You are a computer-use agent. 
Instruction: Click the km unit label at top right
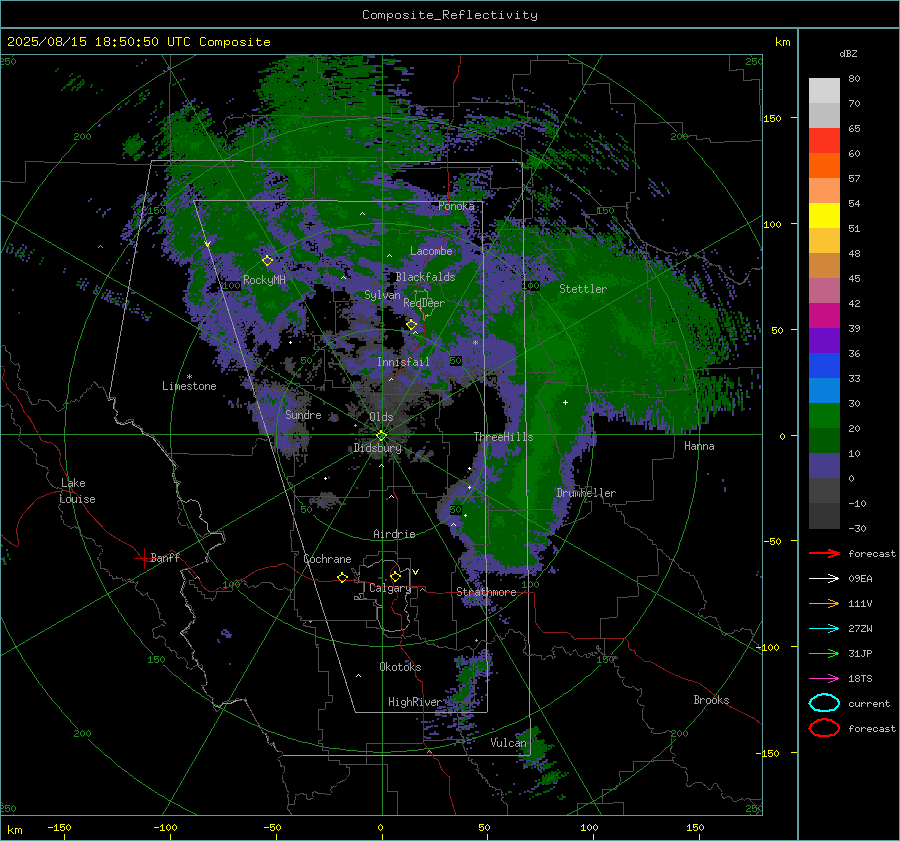coord(782,42)
